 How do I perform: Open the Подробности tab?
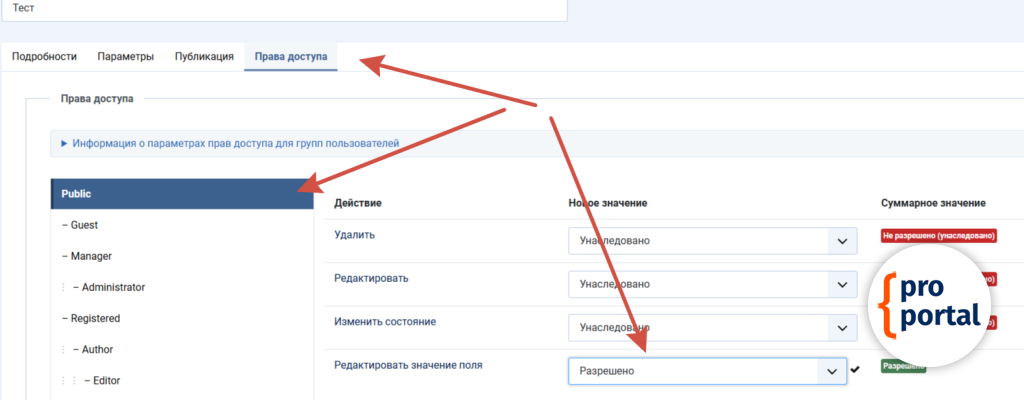coord(44,57)
